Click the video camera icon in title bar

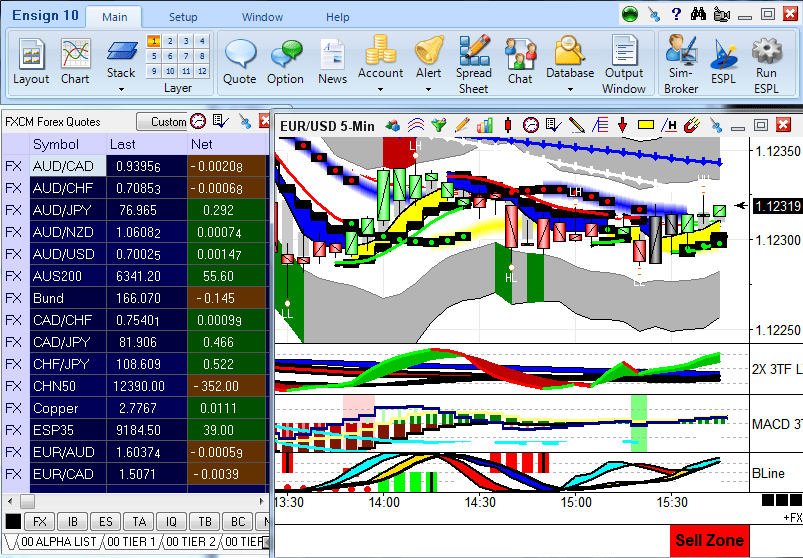click(721, 14)
